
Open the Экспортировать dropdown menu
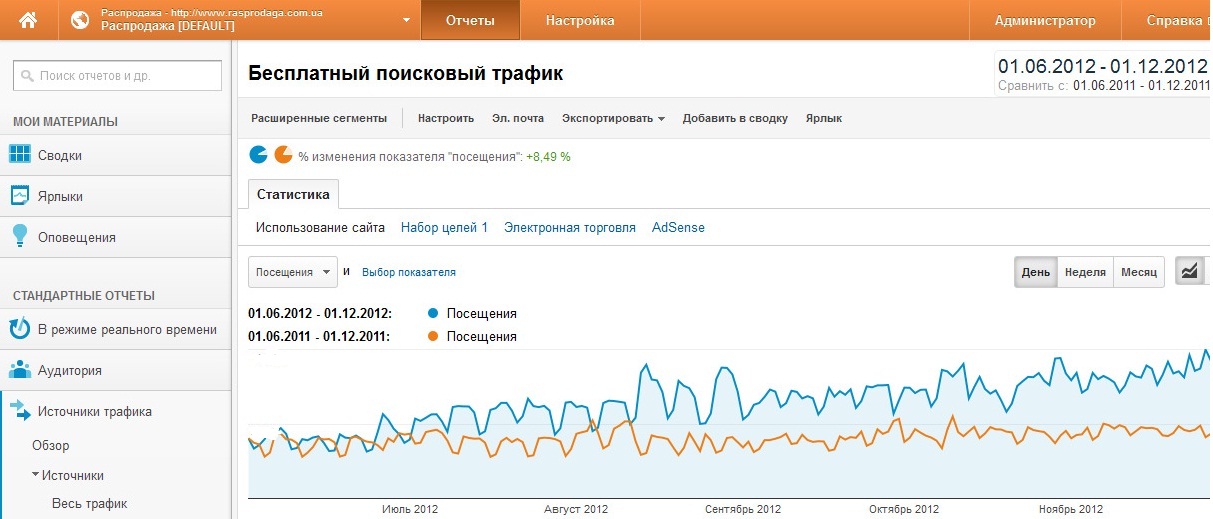click(613, 118)
